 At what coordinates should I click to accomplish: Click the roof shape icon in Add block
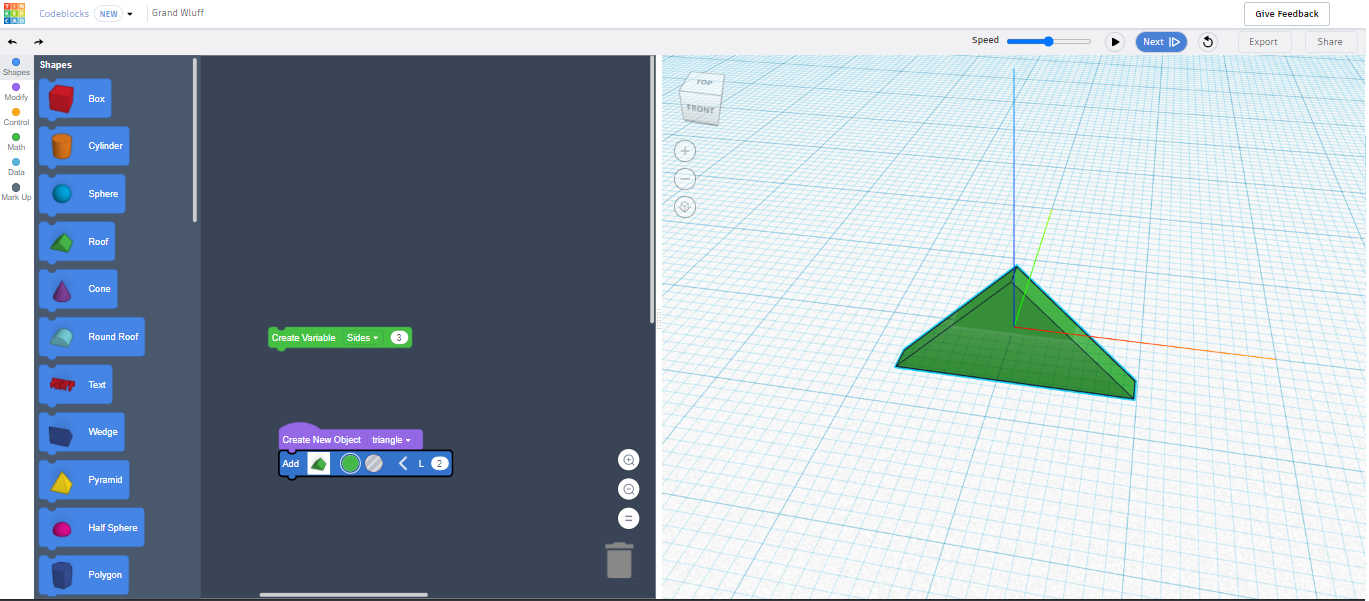(x=319, y=464)
